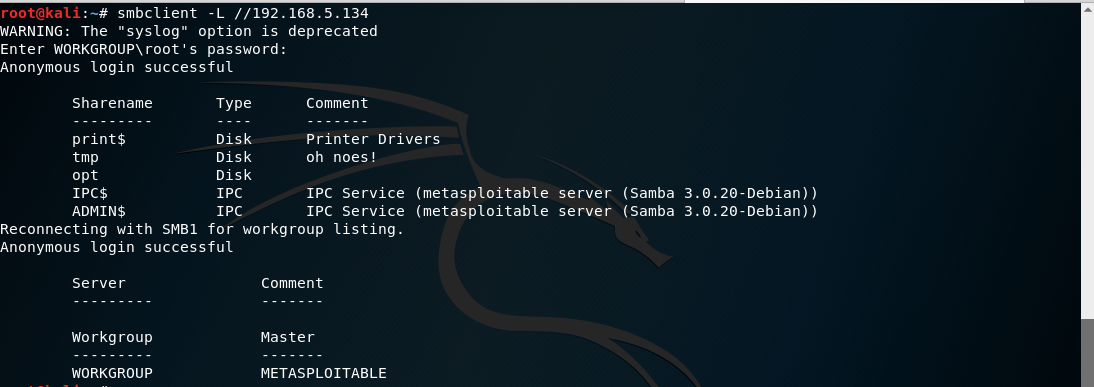1094x387 pixels.
Task: Click the IPC$ share entry
Action: (90, 193)
